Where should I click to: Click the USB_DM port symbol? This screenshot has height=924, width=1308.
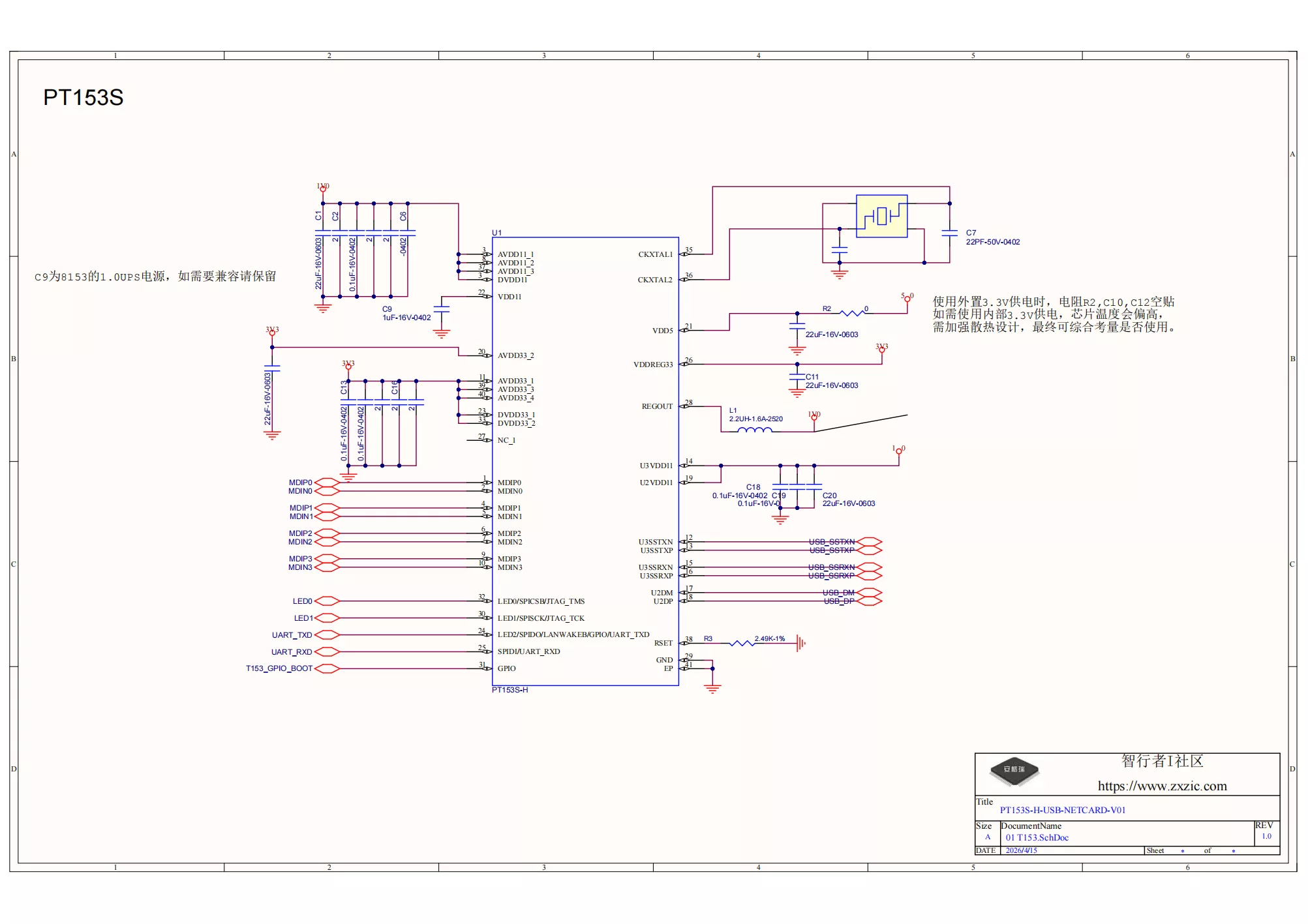[x=869, y=593]
